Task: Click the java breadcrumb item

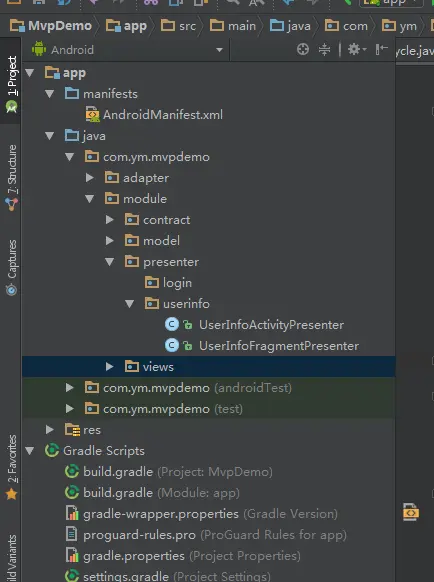Action: [x=290, y=26]
